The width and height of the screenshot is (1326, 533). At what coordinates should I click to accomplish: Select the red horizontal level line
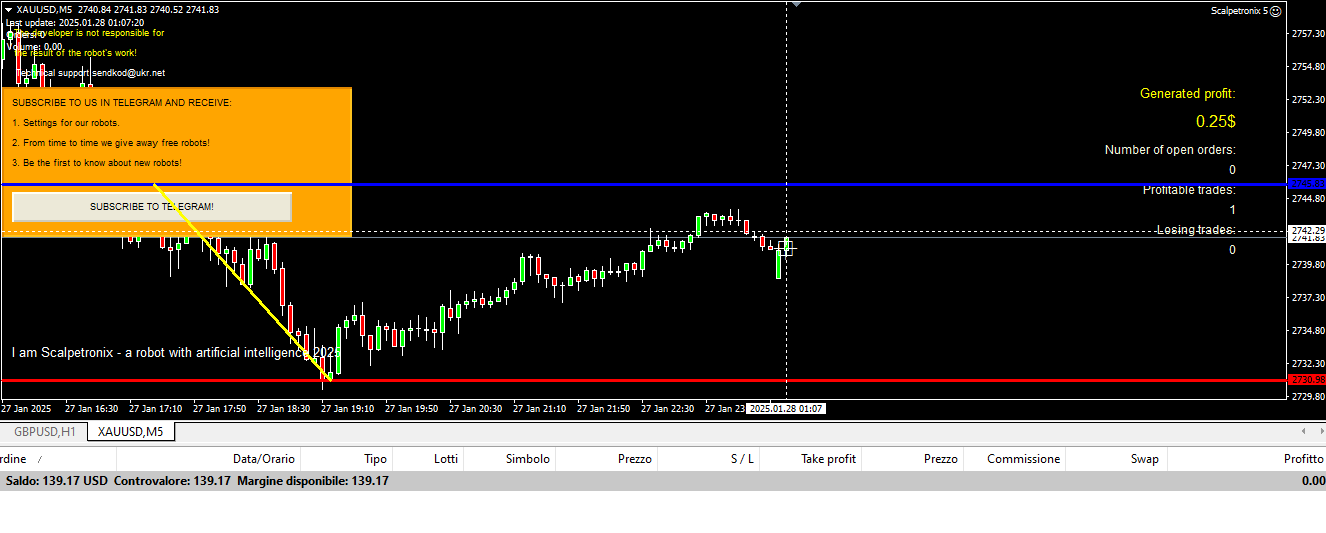click(700, 380)
